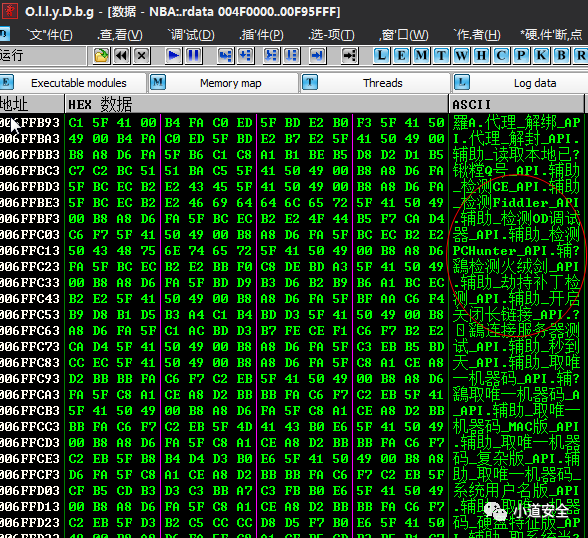This screenshot has width=588, height=538.
Task: Open Handles with toolbar H button
Action: click(x=481, y=56)
